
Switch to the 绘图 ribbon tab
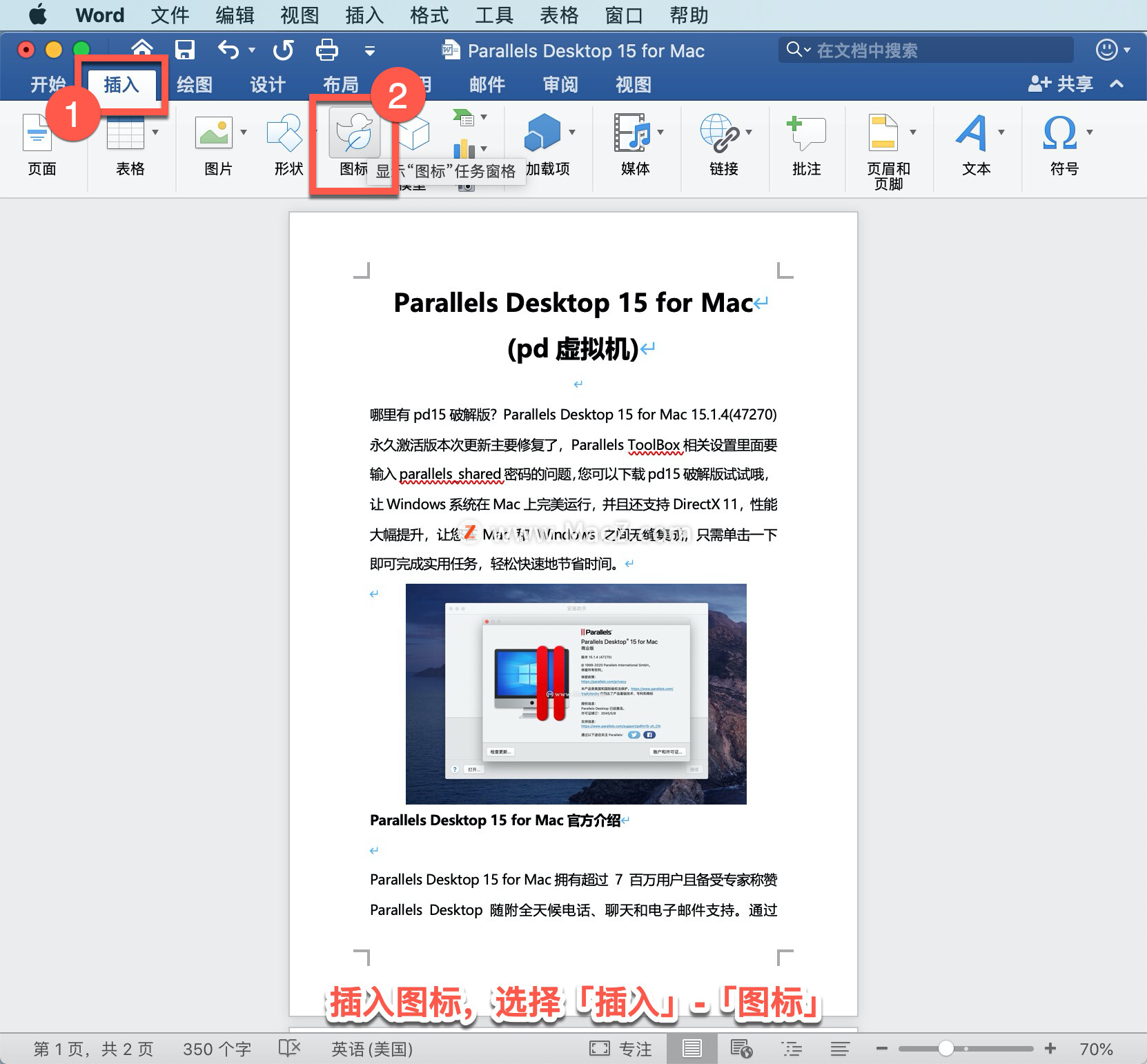coord(195,84)
